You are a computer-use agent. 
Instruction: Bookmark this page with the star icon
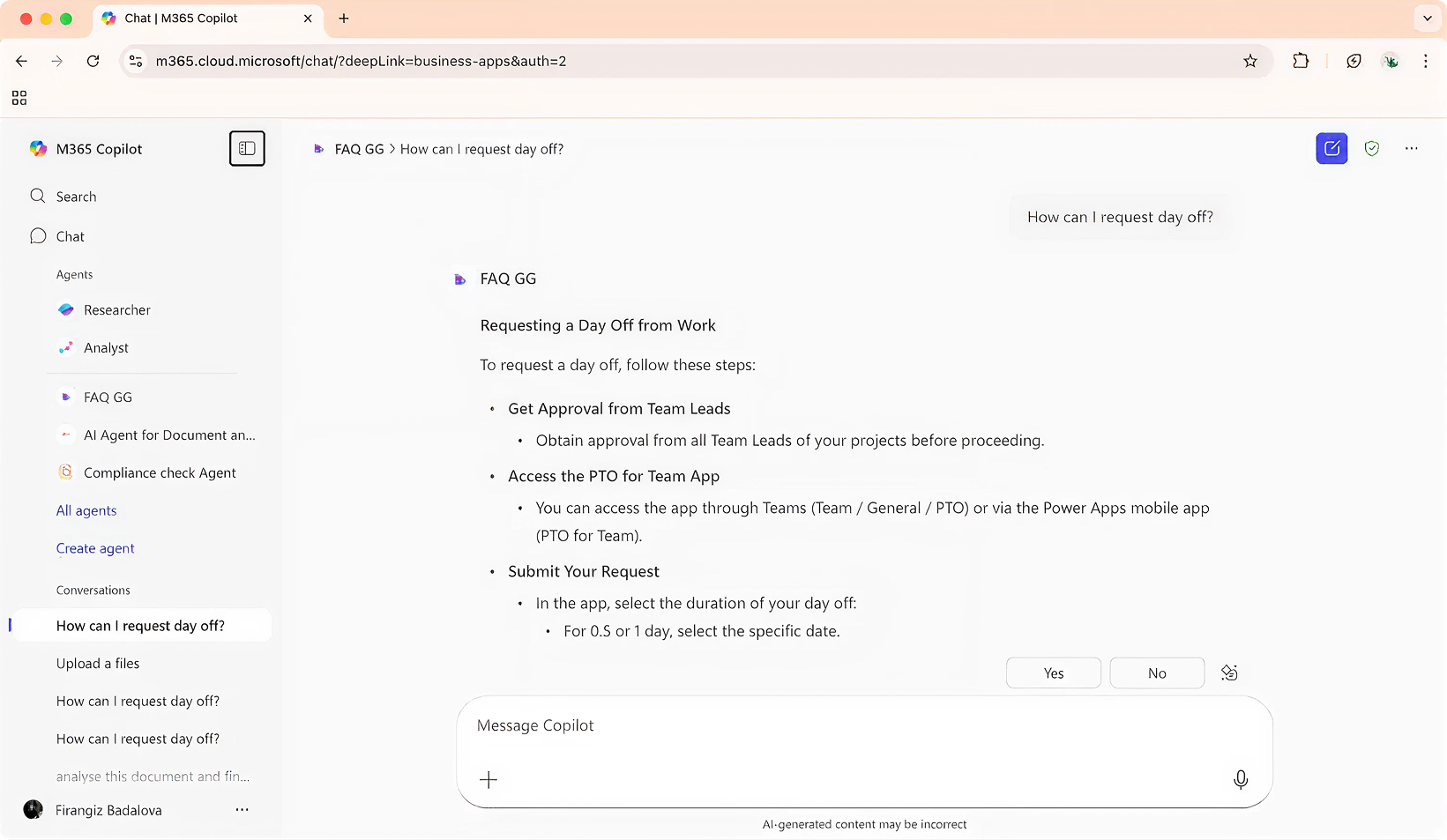click(x=1250, y=61)
